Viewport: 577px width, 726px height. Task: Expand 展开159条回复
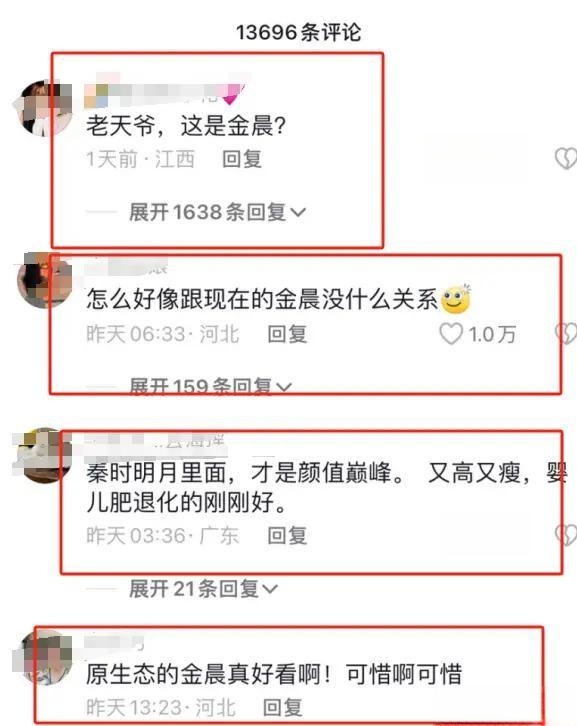[x=210, y=386]
